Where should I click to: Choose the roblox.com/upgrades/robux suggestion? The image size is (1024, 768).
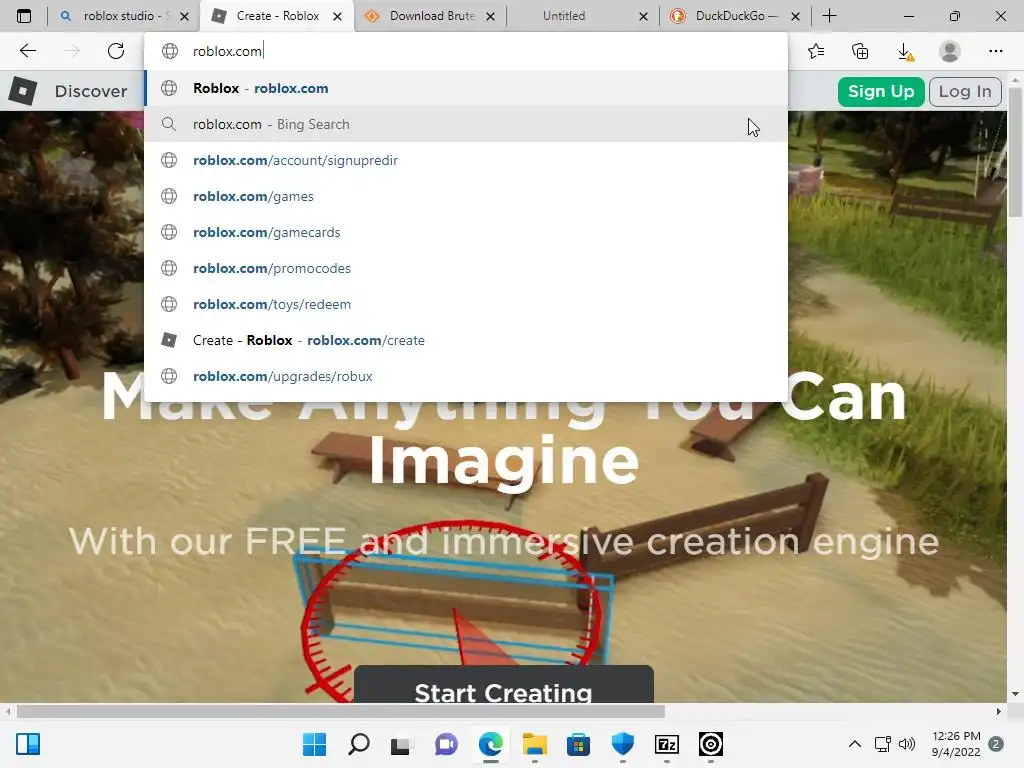pyautogui.click(x=466, y=376)
